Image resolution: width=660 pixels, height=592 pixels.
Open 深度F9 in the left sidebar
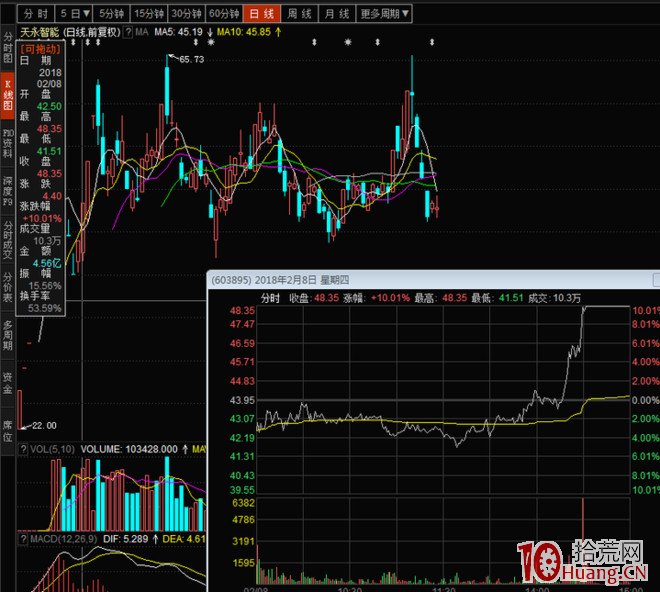pos(8,192)
